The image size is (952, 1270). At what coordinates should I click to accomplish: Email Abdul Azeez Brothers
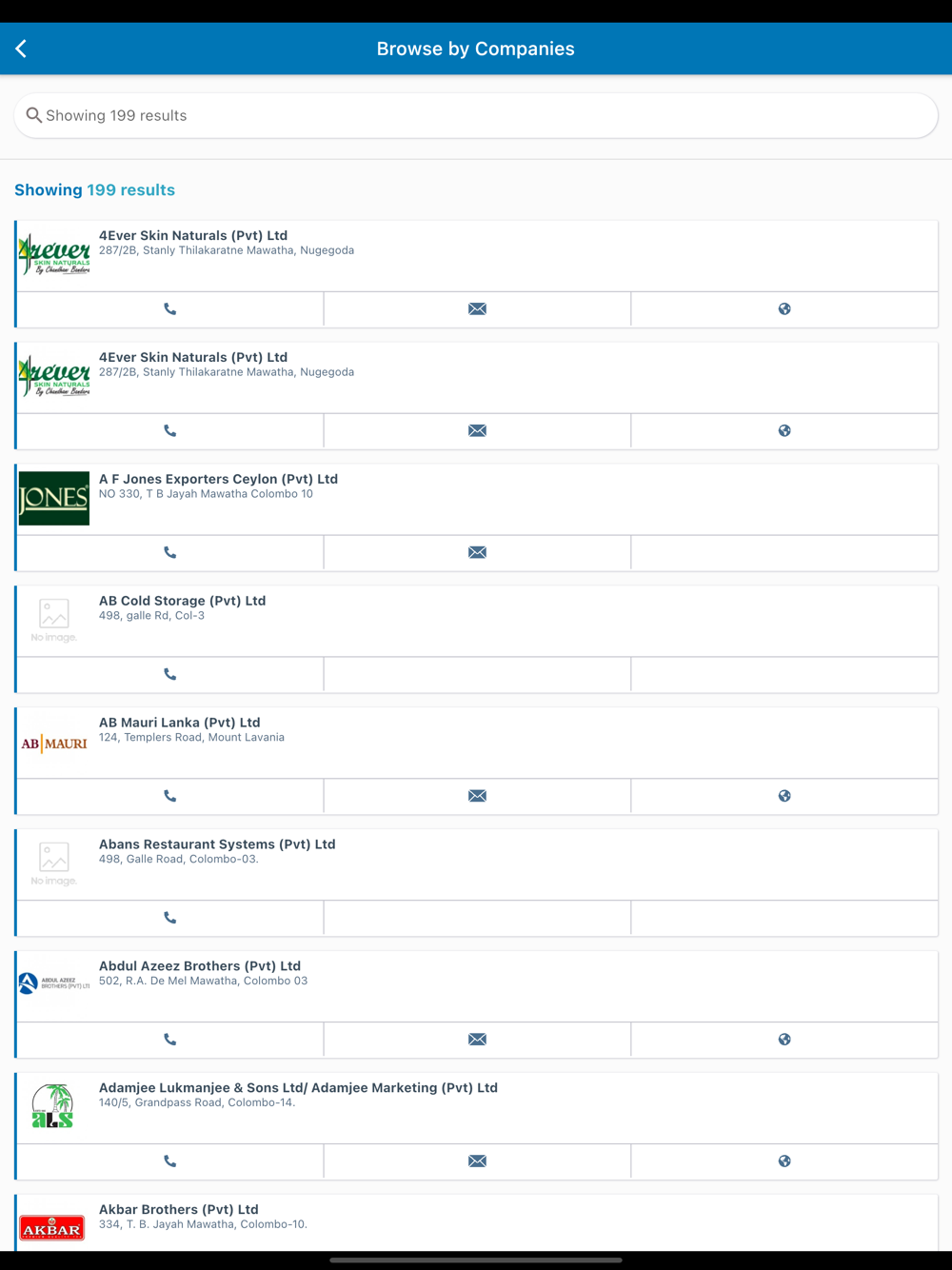[x=477, y=1040]
